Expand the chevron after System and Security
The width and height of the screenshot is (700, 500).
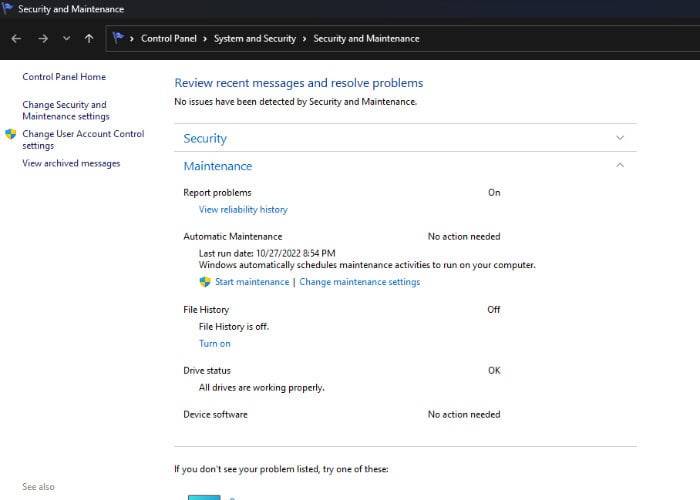304,39
